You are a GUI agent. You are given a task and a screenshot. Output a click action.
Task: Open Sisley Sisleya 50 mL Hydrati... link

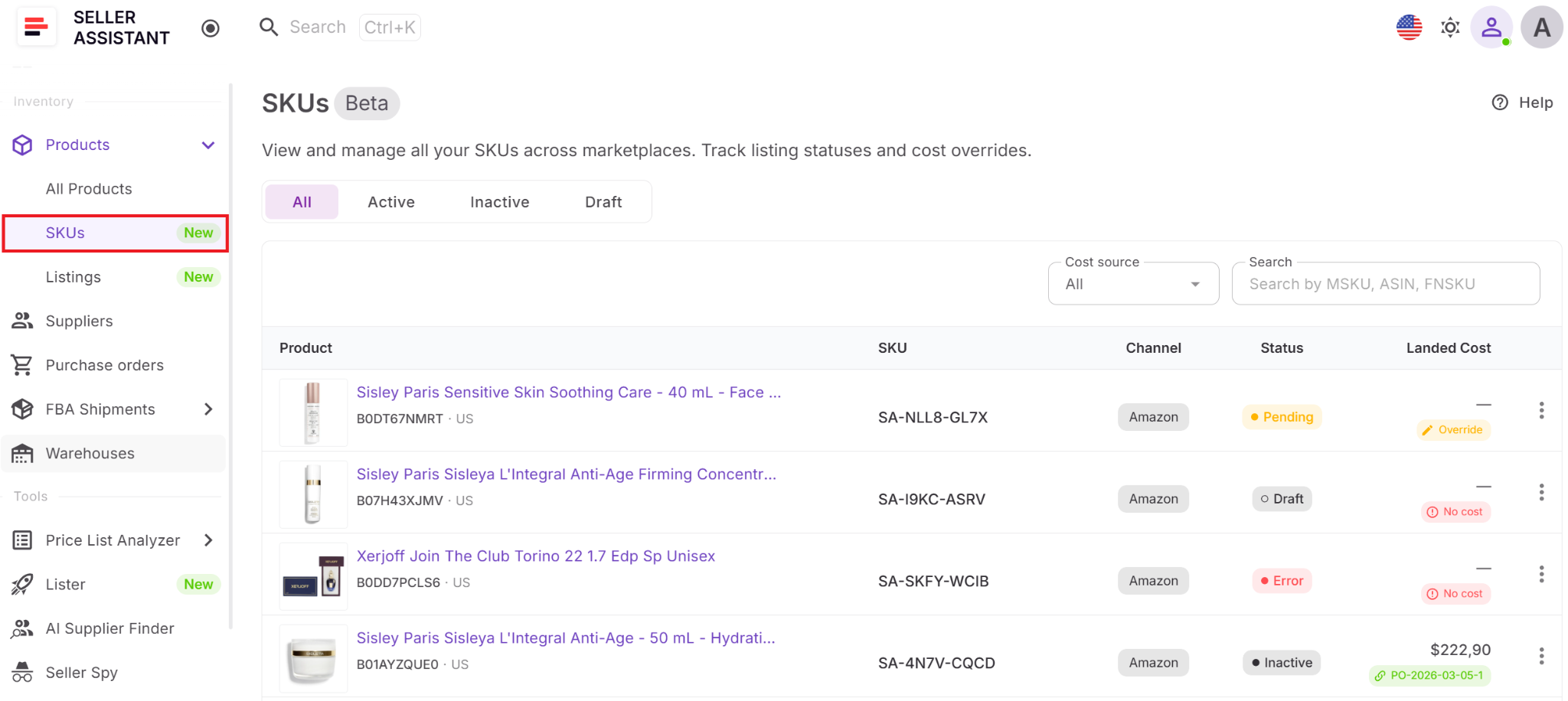click(566, 638)
